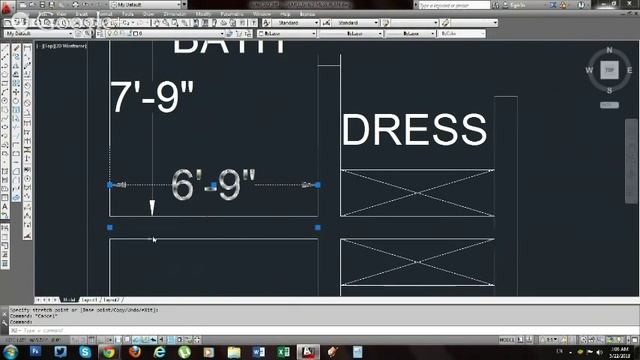This screenshot has height=360, width=640.
Task: Open Layer Properties Manager icon
Action: point(100,33)
